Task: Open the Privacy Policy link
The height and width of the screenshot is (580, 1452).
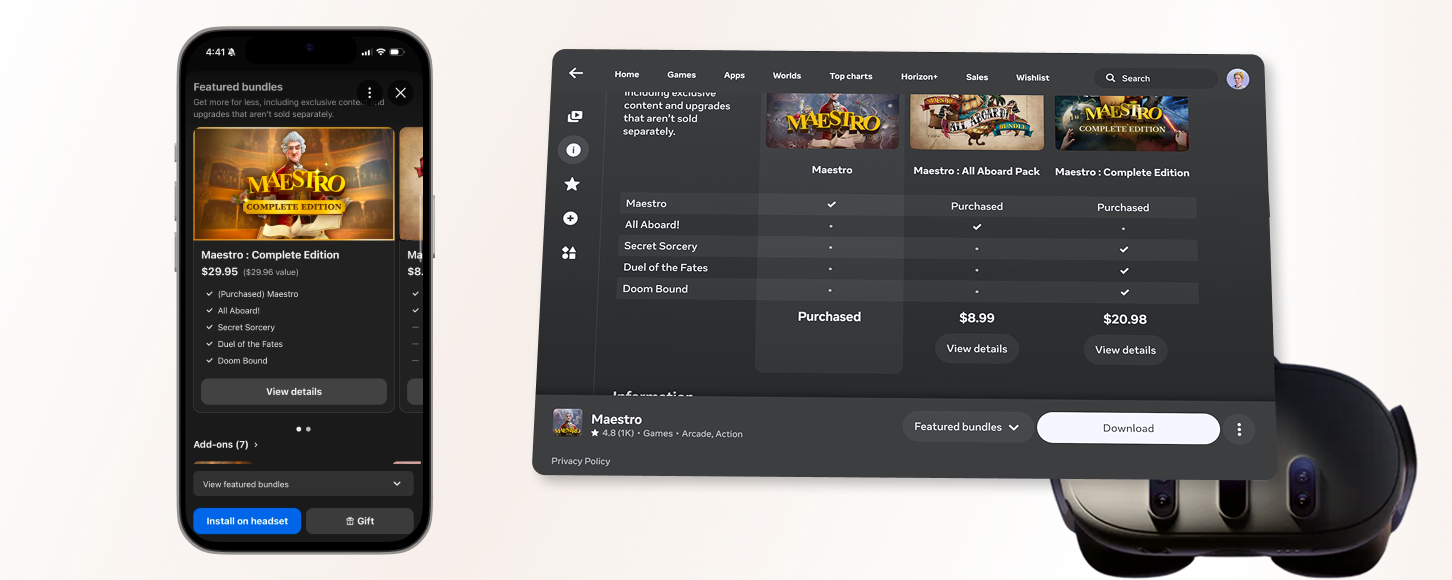Action: pos(581,461)
